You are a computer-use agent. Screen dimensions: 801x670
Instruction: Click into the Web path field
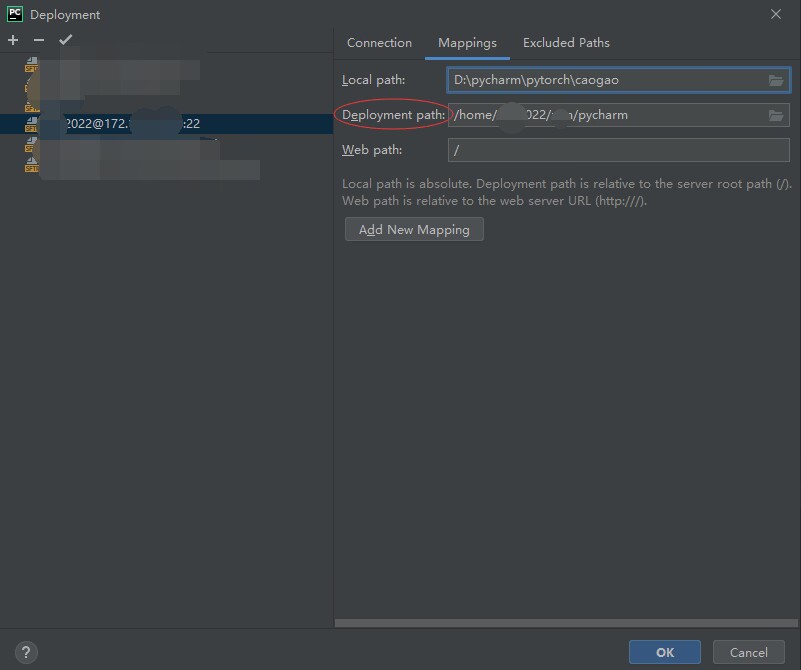click(x=618, y=150)
